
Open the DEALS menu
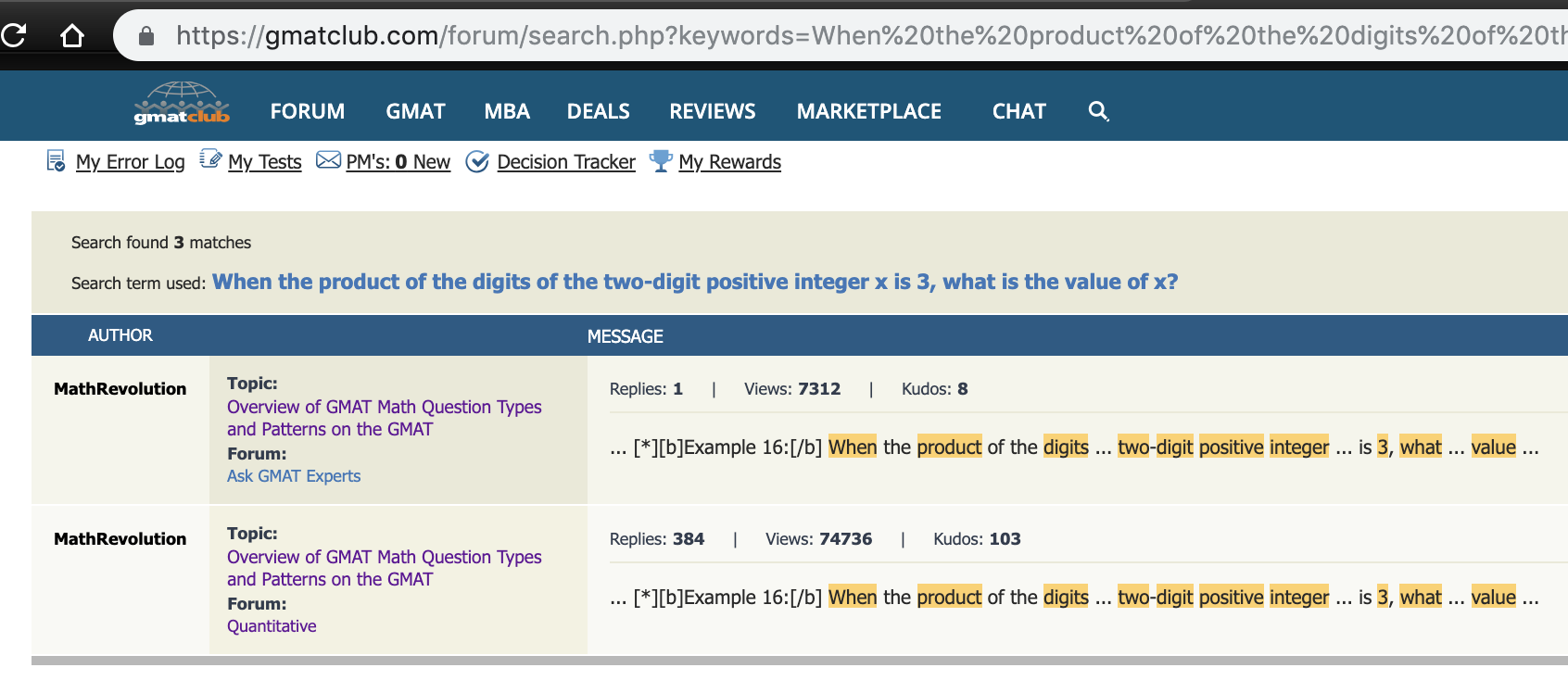click(x=599, y=111)
